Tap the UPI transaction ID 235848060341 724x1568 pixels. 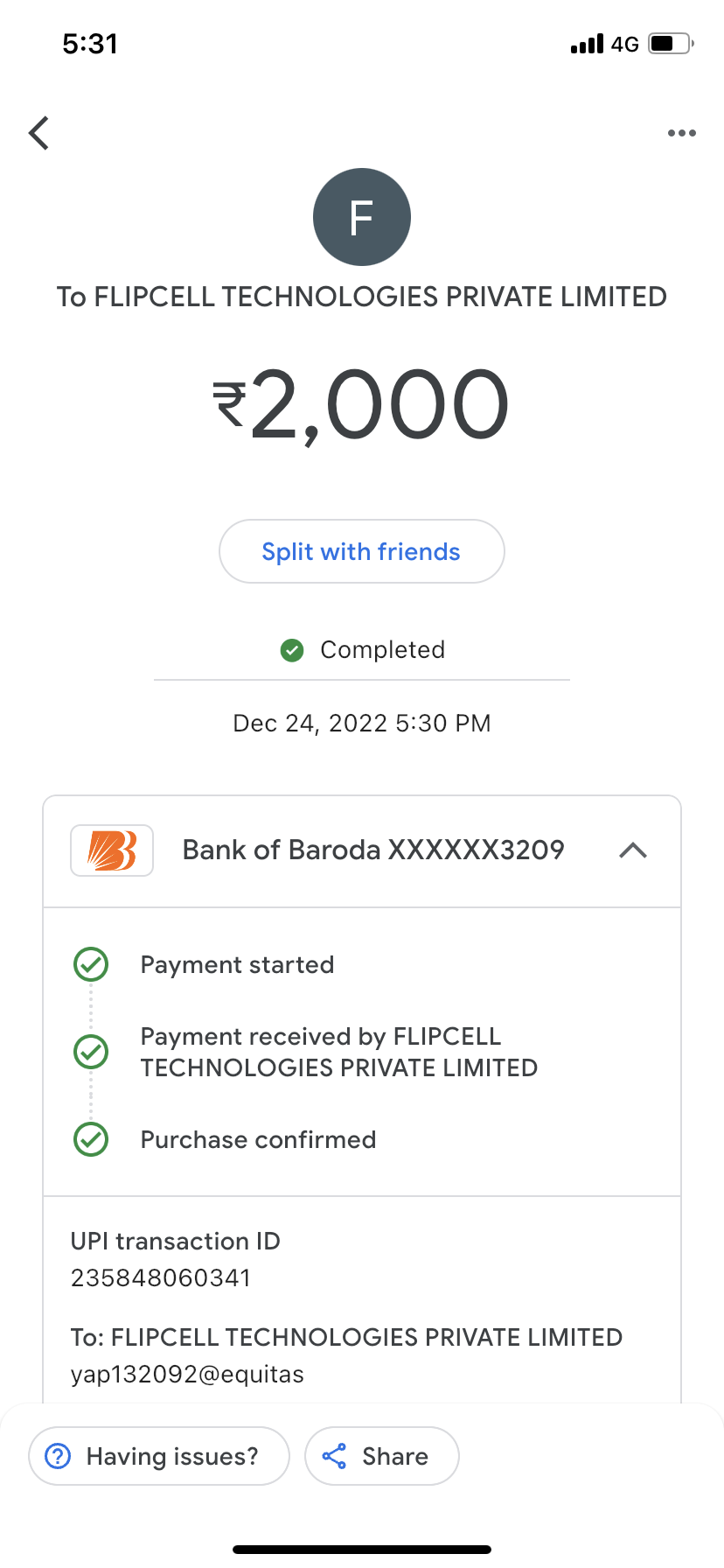[161, 1278]
